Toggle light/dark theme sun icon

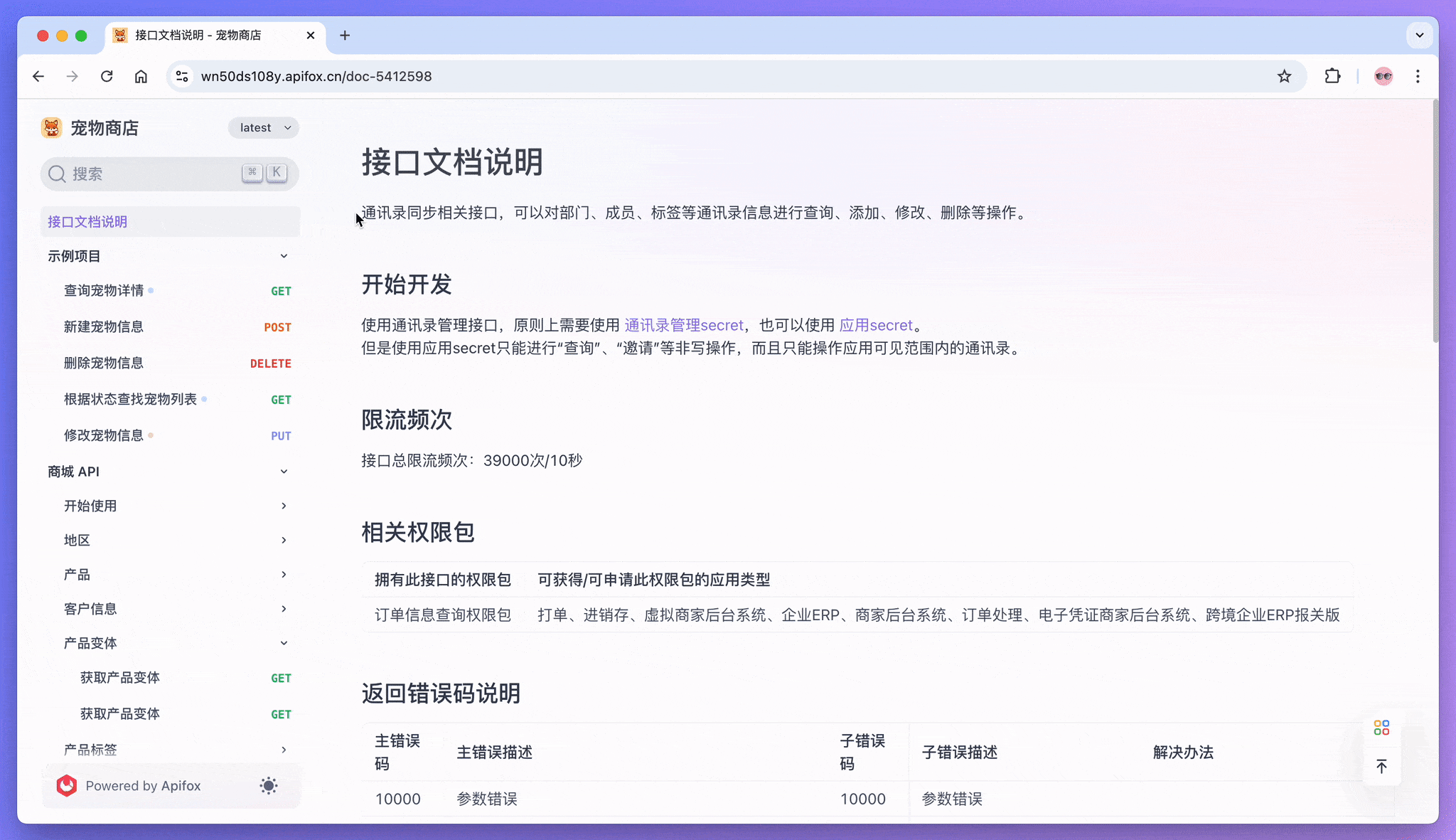coord(268,786)
